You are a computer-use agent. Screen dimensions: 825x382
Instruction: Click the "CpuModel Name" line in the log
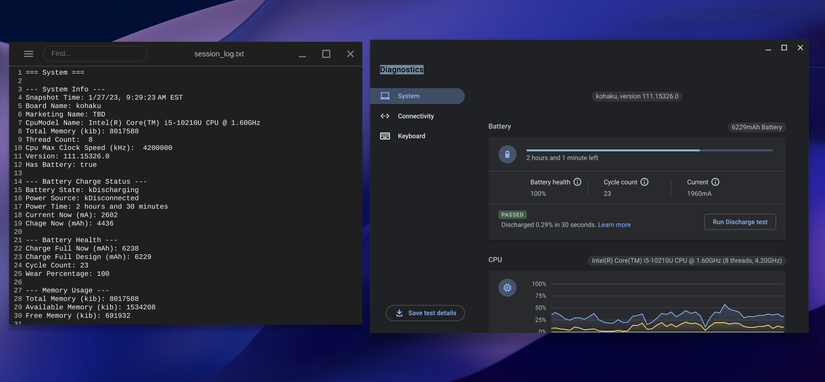pos(143,123)
